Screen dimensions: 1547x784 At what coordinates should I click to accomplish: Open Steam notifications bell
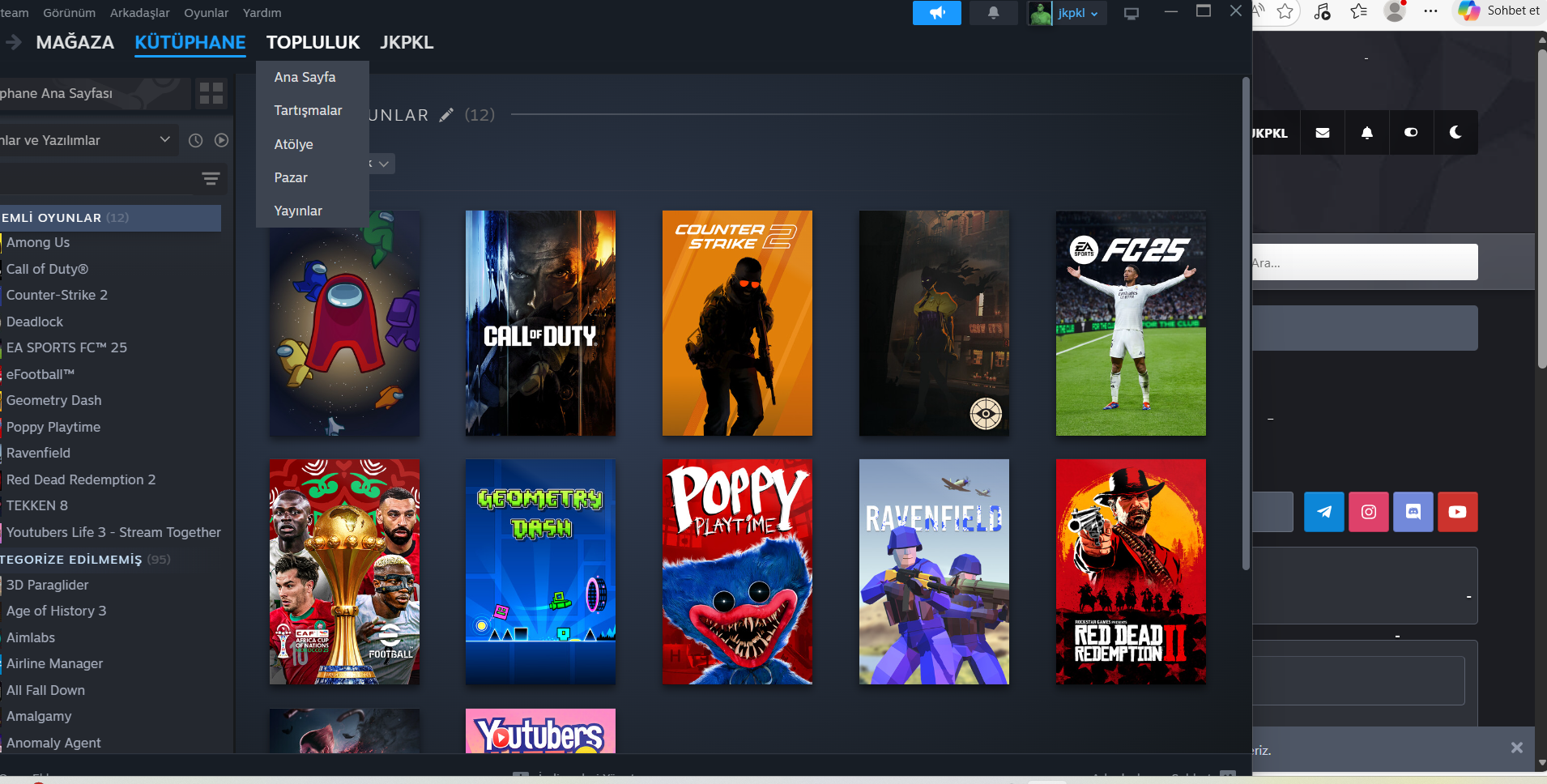[993, 13]
